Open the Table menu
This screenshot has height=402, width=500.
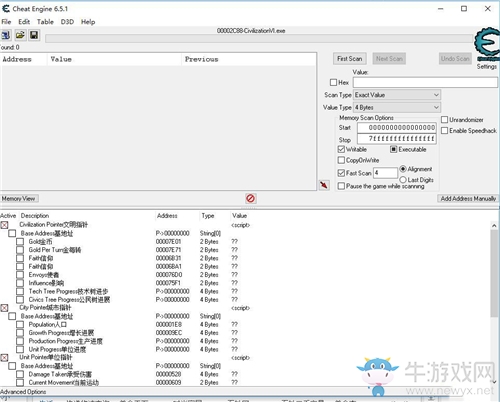45,22
